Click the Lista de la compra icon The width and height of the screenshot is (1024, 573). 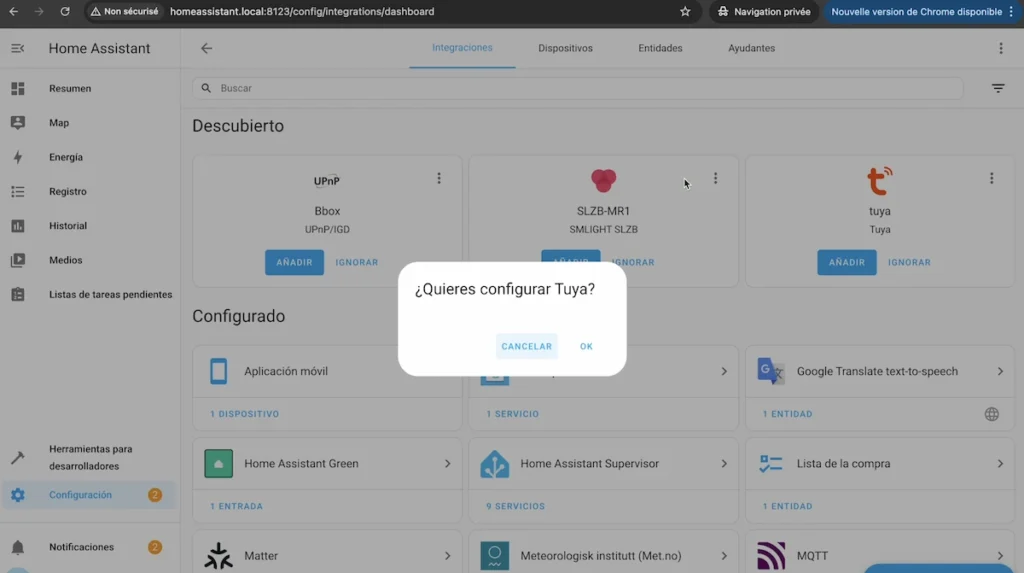point(771,464)
